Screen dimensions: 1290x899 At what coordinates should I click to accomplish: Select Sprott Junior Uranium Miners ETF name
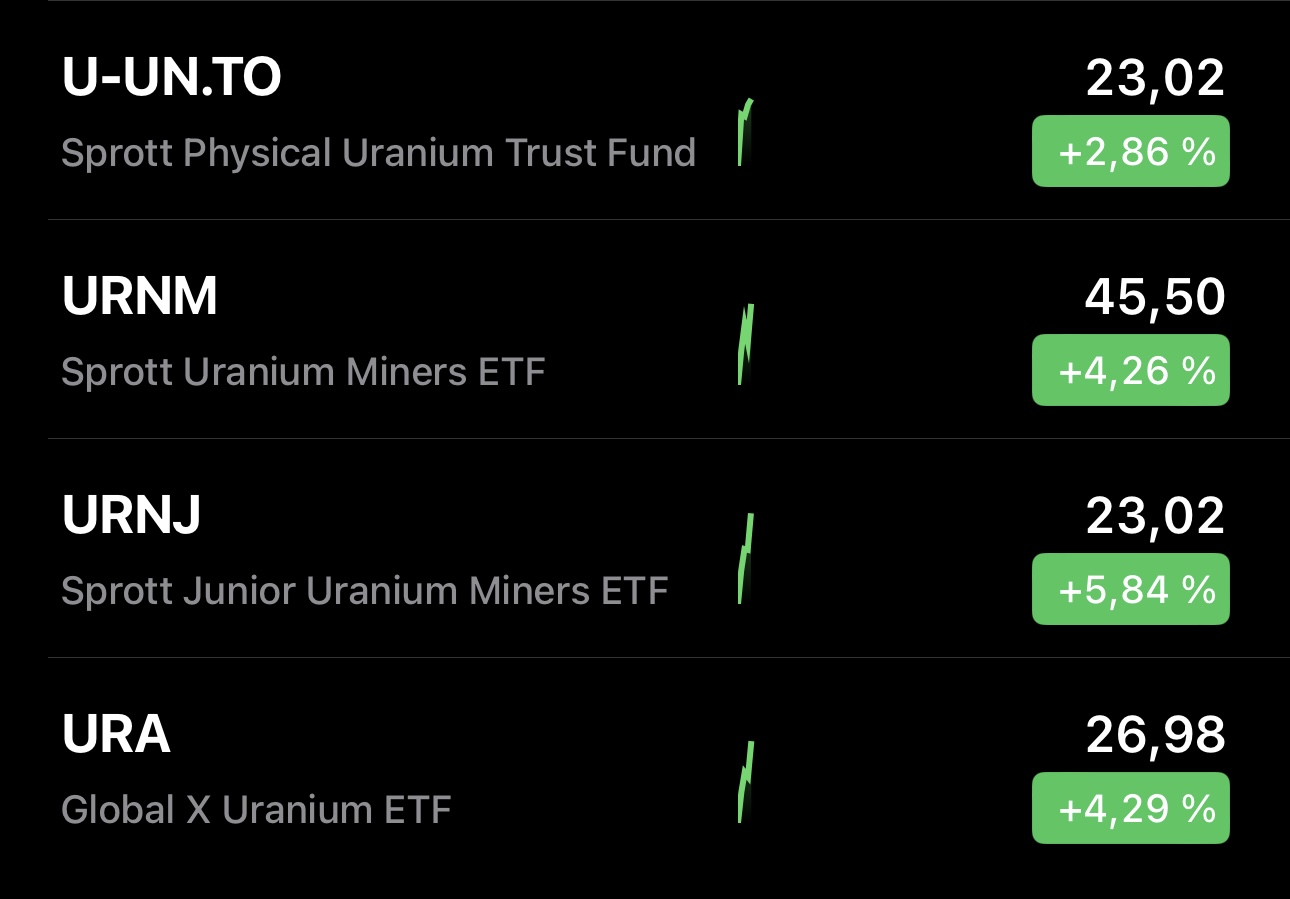click(364, 591)
